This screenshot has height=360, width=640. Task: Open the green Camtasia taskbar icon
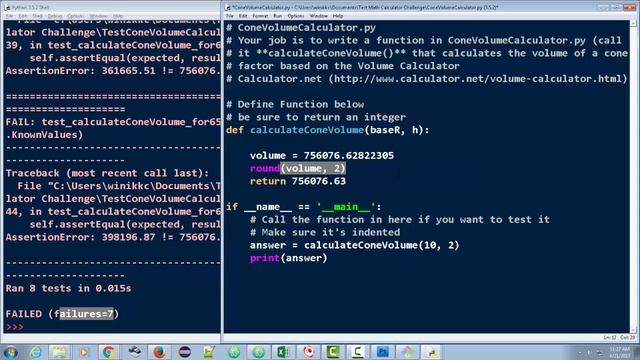tap(333, 352)
